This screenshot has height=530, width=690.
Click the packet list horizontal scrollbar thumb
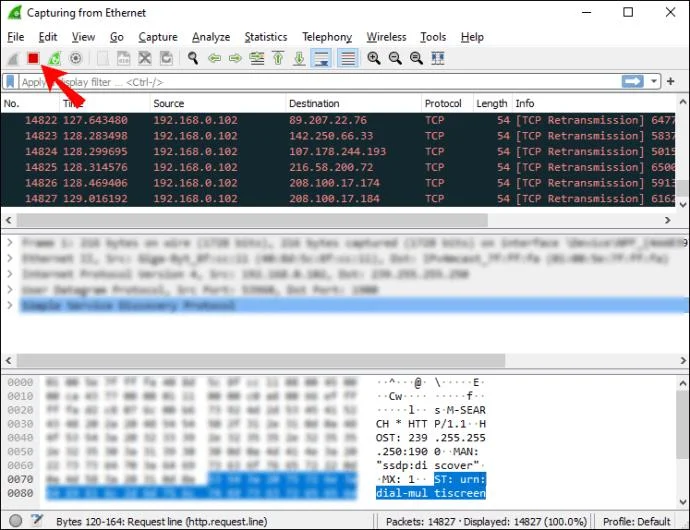(252, 220)
